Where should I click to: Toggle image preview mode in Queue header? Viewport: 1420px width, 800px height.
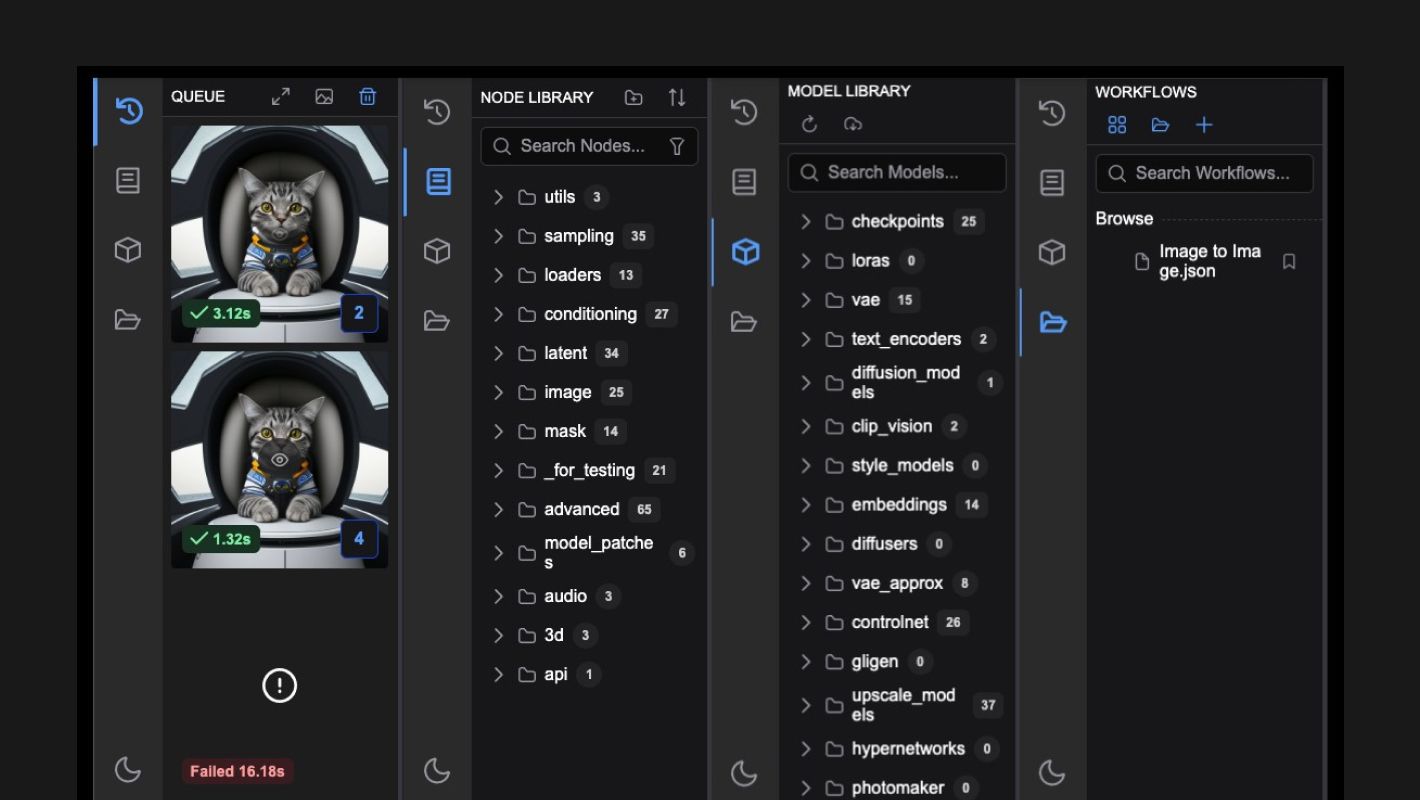[x=324, y=97]
